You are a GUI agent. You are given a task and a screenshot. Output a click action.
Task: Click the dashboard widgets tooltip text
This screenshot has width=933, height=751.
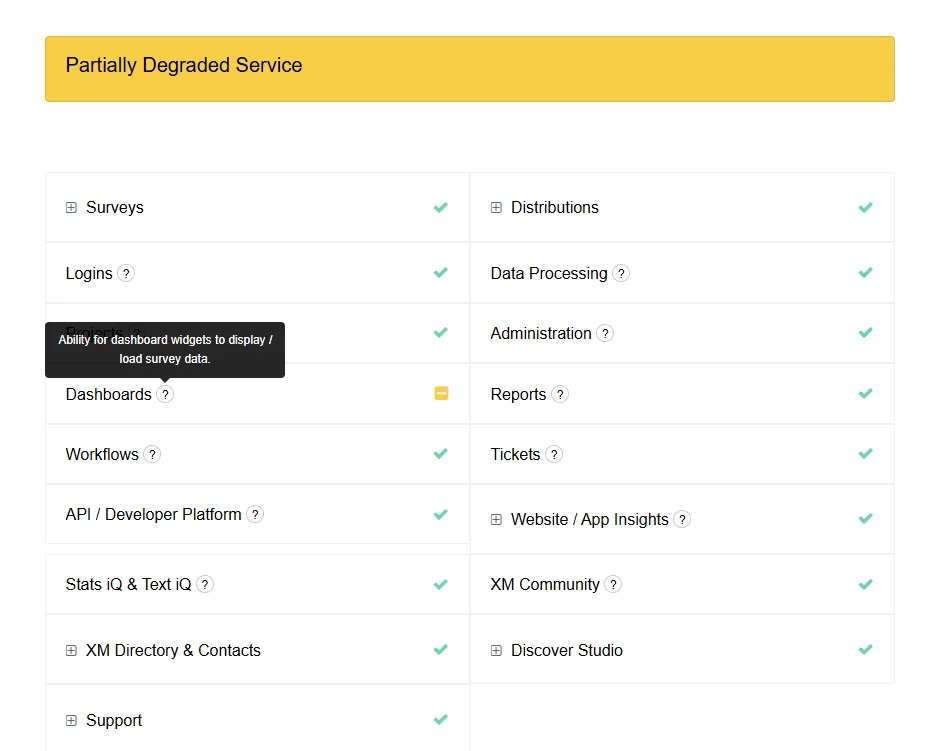[165, 349]
